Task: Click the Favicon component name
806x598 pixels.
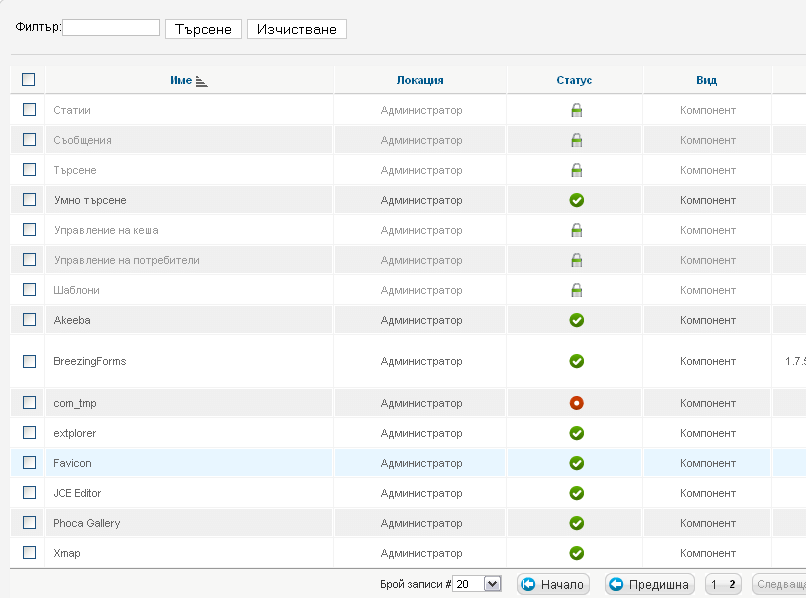Action: pyautogui.click(x=72, y=463)
